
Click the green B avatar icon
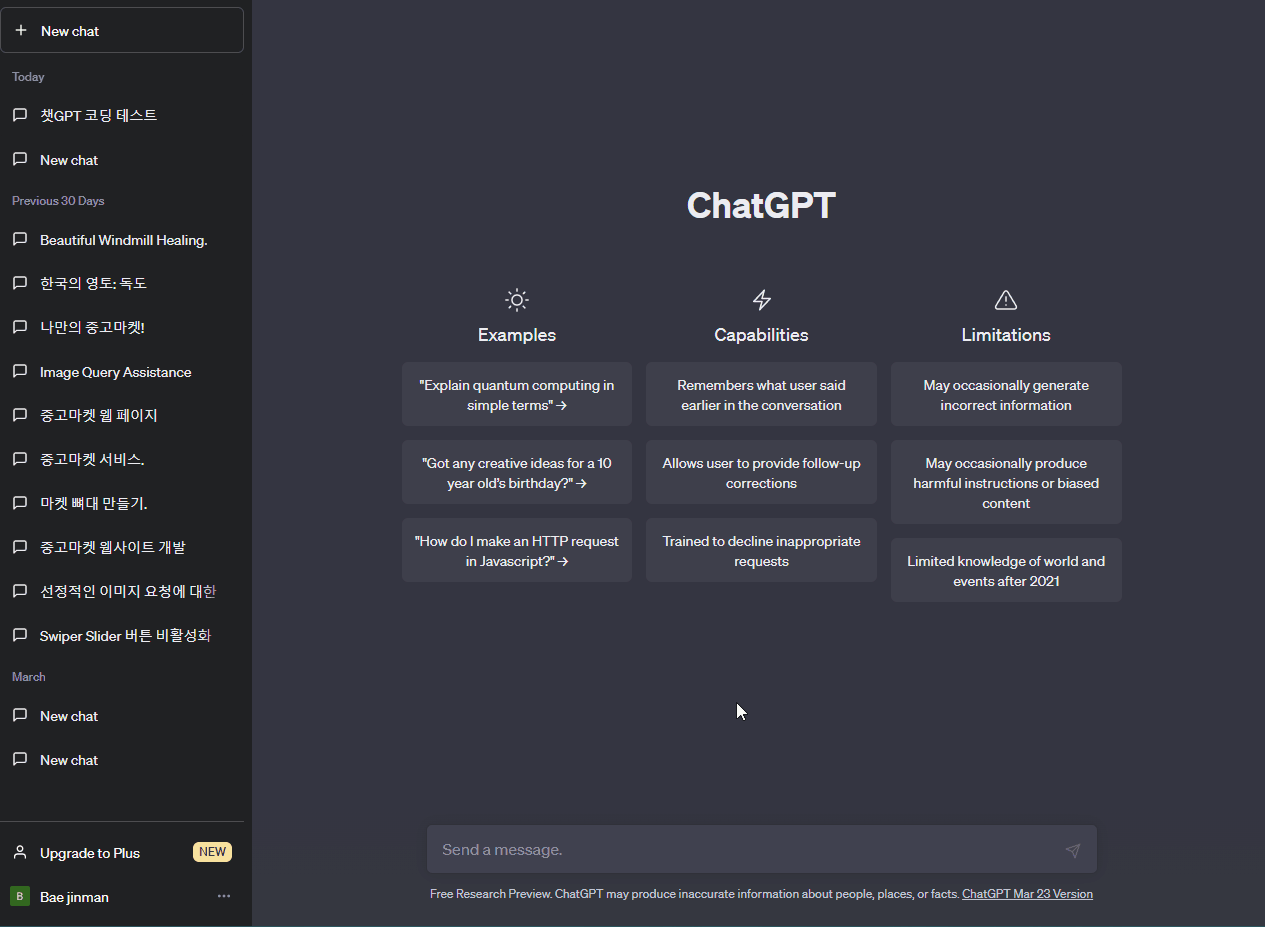click(x=19, y=897)
